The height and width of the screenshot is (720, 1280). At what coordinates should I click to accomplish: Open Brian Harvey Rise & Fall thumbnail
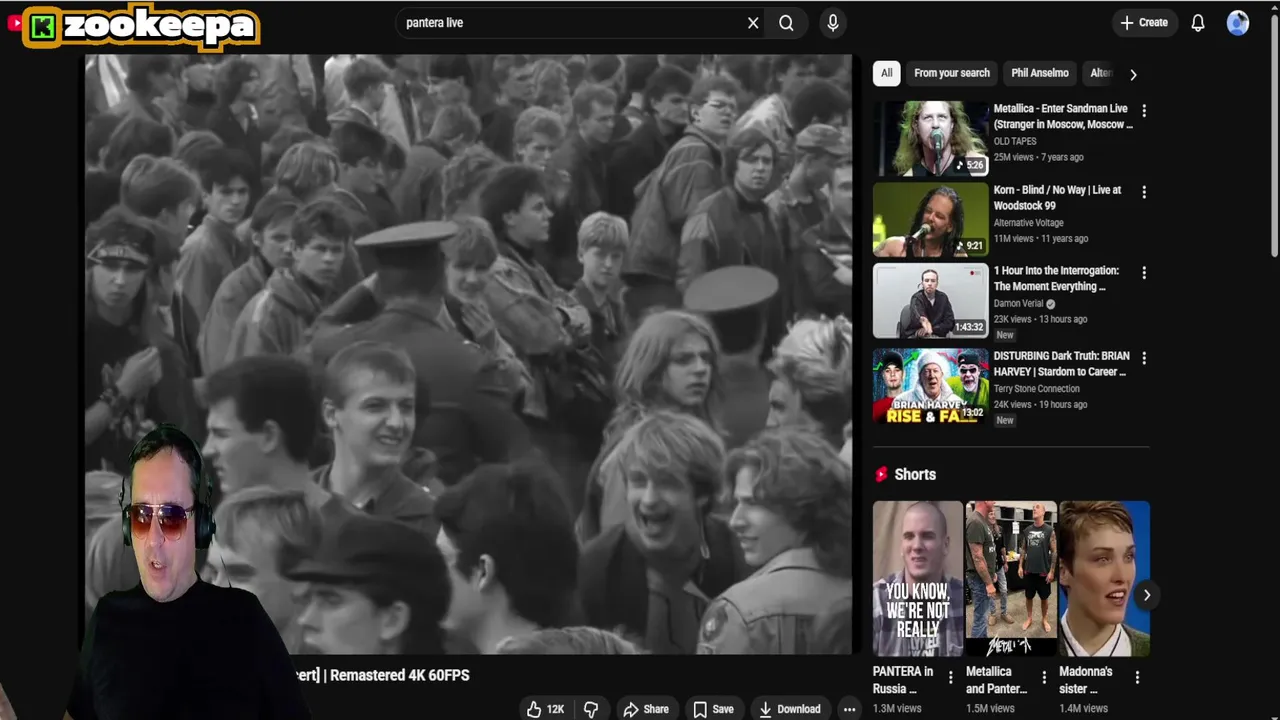click(930, 385)
